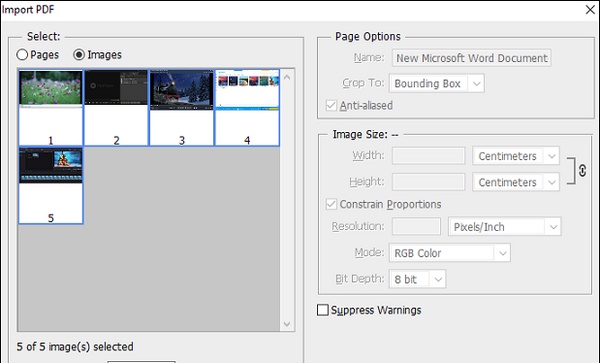Click the Name field in Page Options
Screen dimensions: 600x363
pos(471,58)
